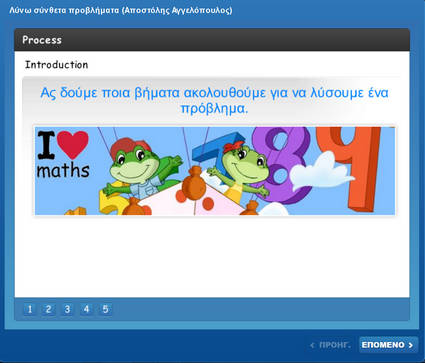Click the word maths in banner
425x363 pixels.
tap(63, 170)
